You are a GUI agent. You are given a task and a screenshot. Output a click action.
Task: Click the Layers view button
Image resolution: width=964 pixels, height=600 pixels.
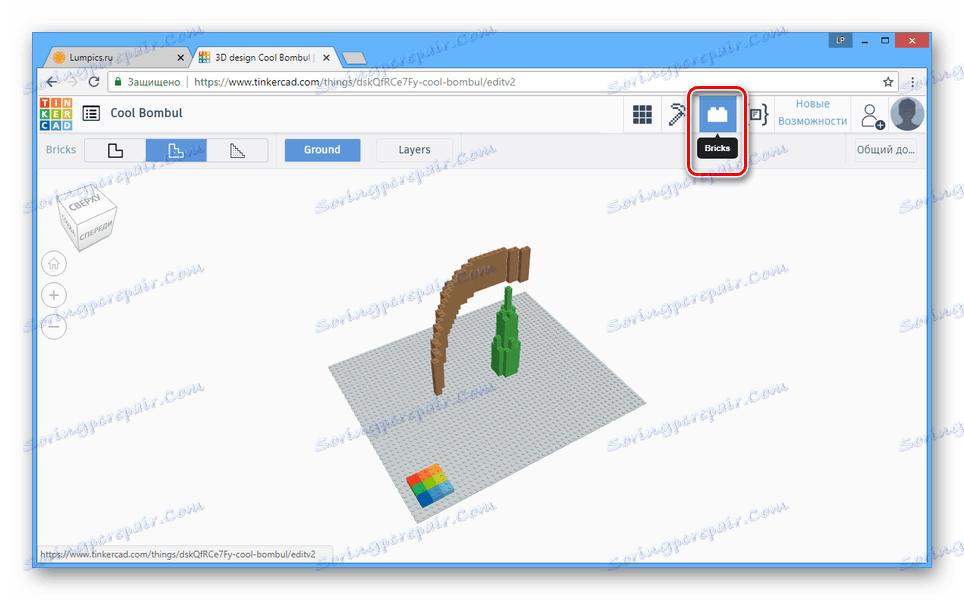point(414,150)
